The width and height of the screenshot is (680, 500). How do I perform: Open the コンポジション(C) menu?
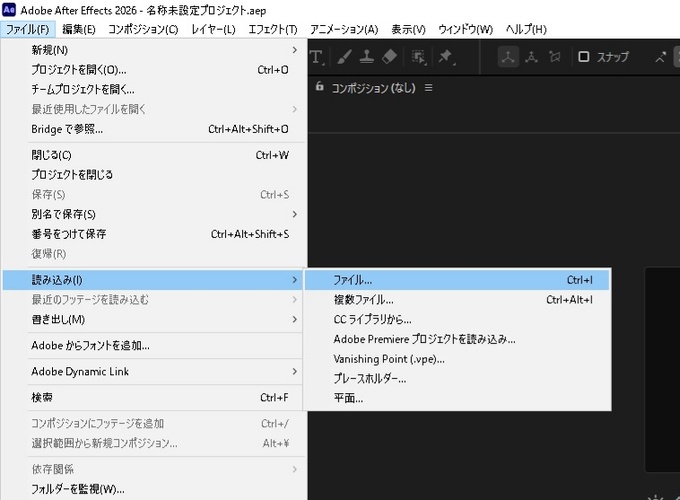(143, 29)
